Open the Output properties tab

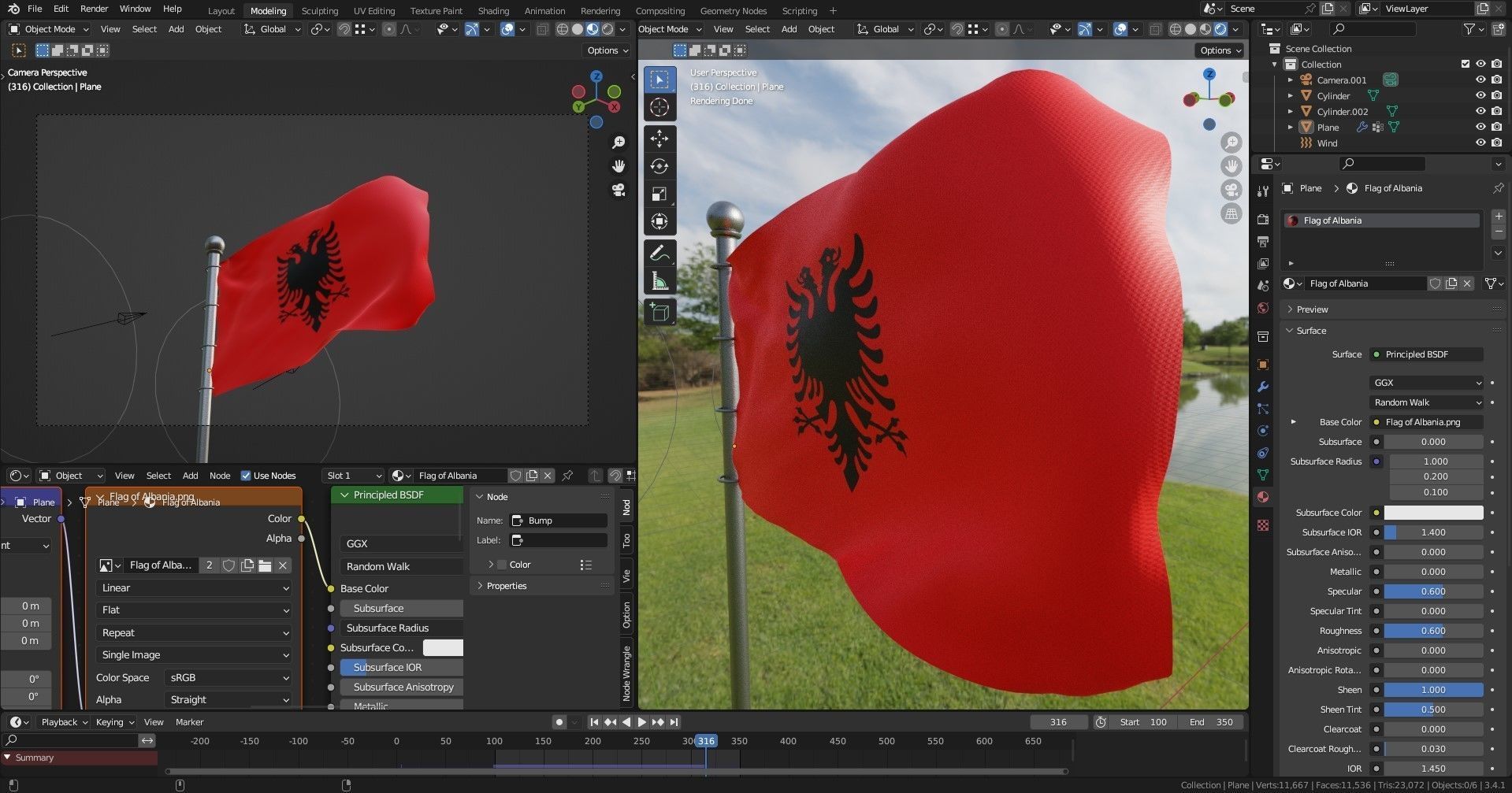click(x=1263, y=241)
